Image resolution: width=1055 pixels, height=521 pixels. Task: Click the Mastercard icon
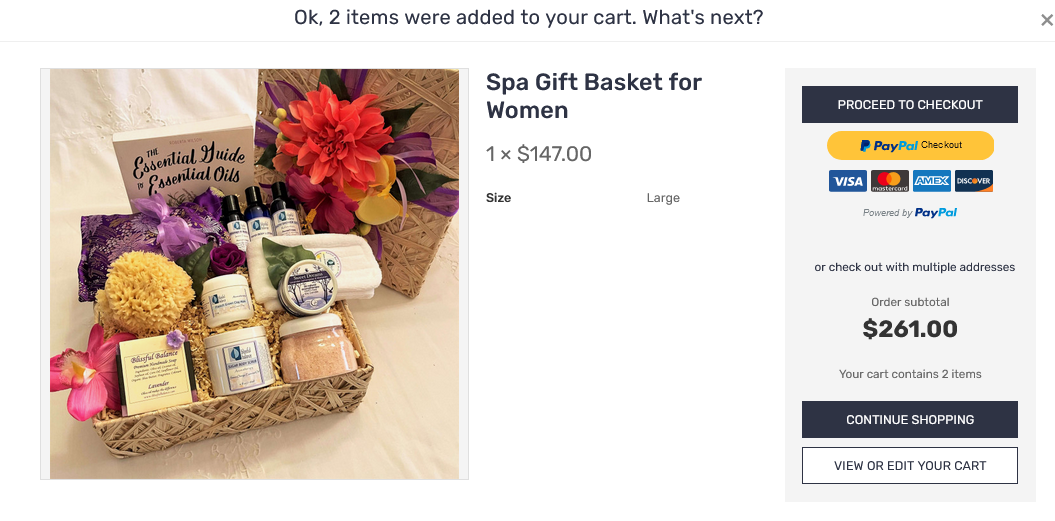889,181
